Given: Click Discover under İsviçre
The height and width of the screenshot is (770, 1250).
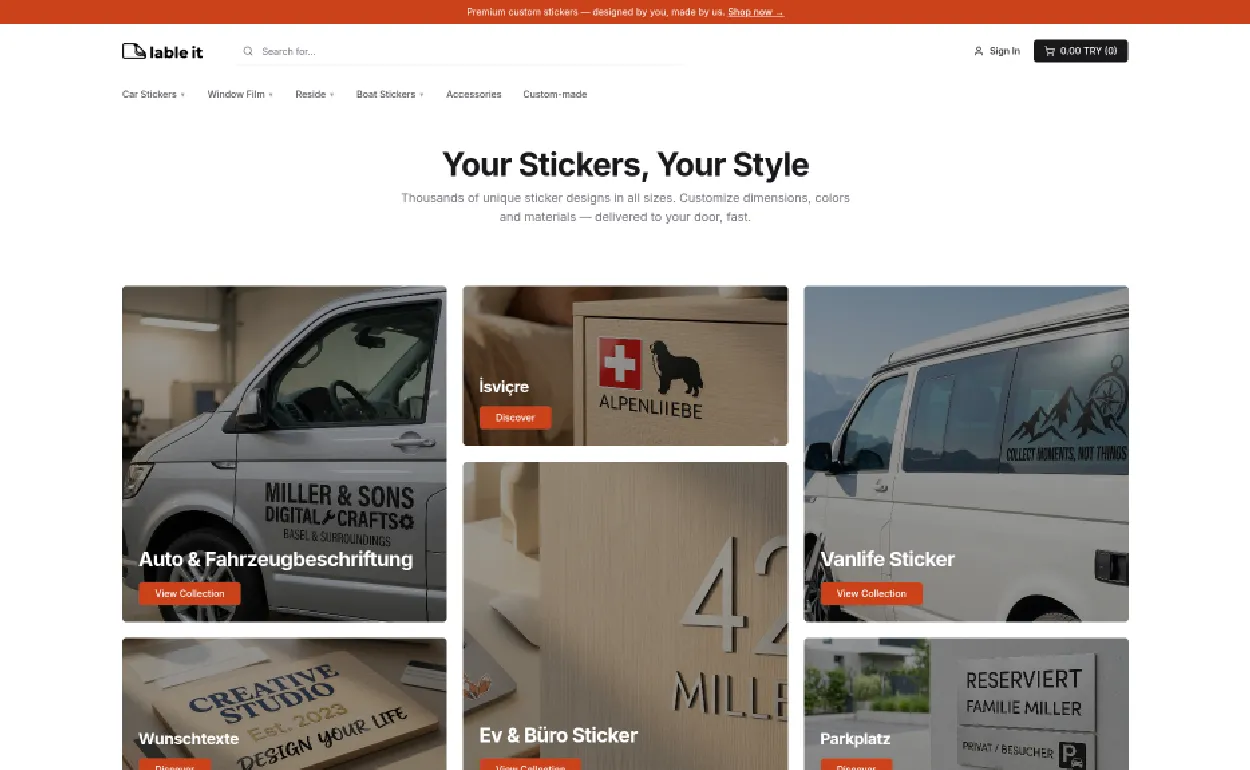Looking at the screenshot, I should tap(515, 418).
